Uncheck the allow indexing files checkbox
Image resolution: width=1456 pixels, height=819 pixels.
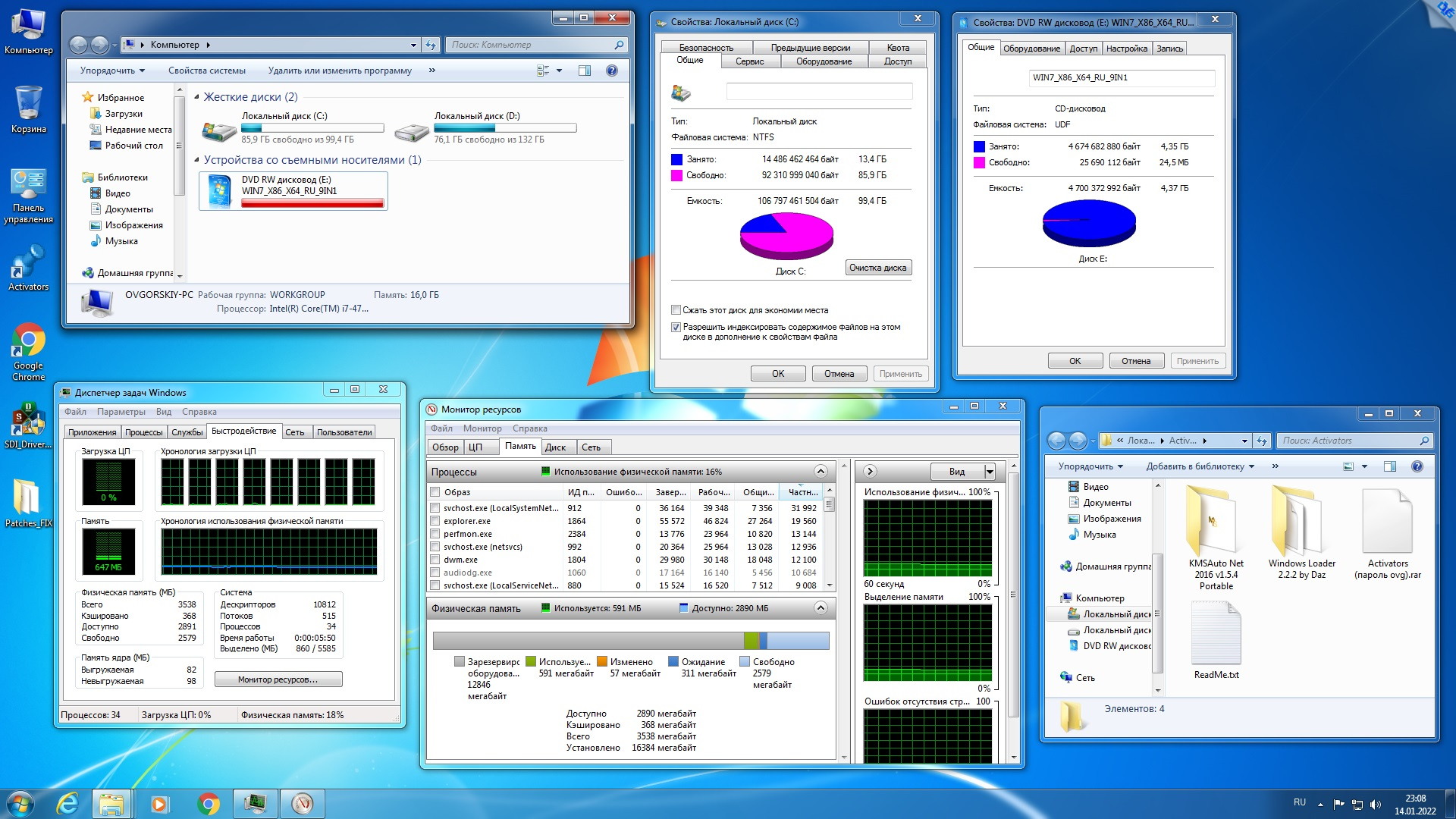click(676, 328)
